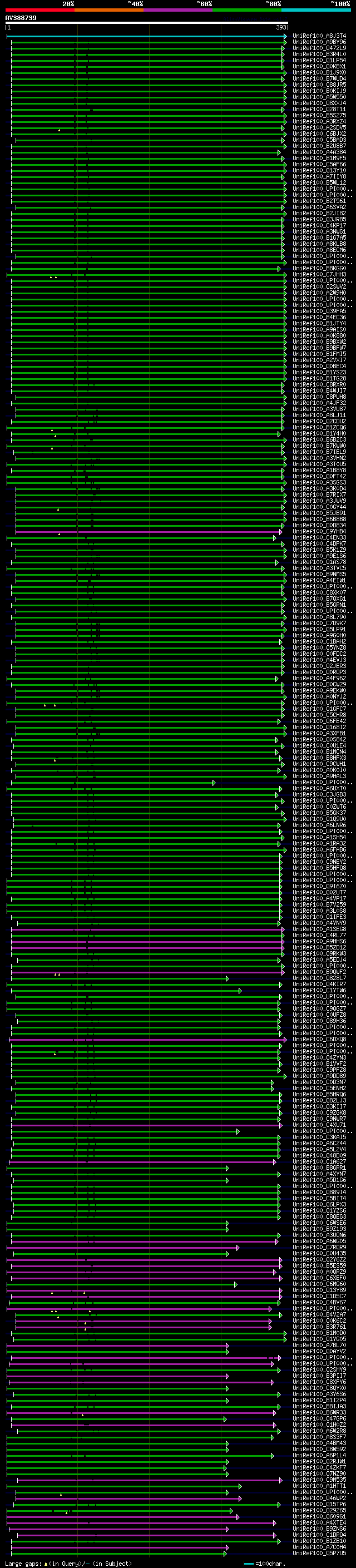
Task: Open hit UniRef100_A2SDV5
Action: coord(319,127)
